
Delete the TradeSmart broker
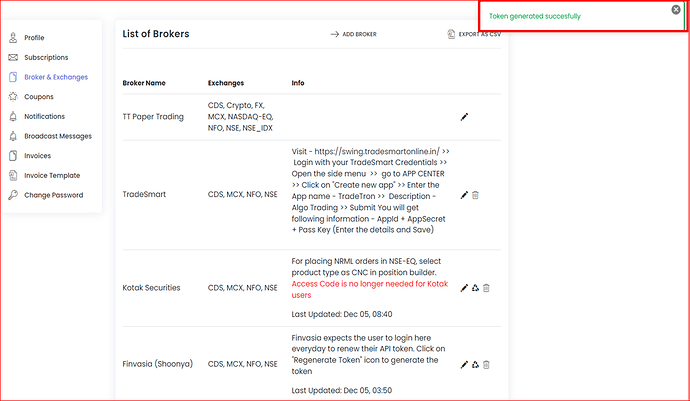pos(475,195)
